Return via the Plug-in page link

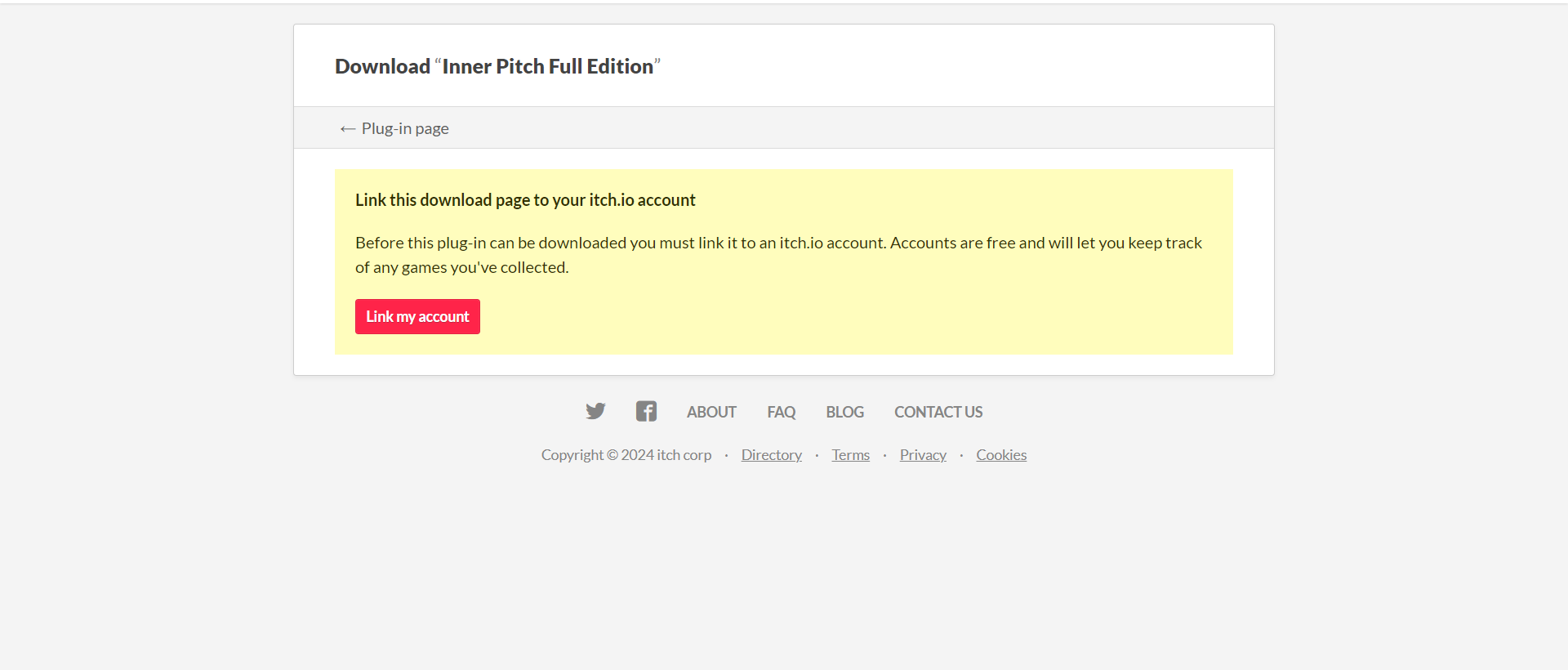(405, 128)
